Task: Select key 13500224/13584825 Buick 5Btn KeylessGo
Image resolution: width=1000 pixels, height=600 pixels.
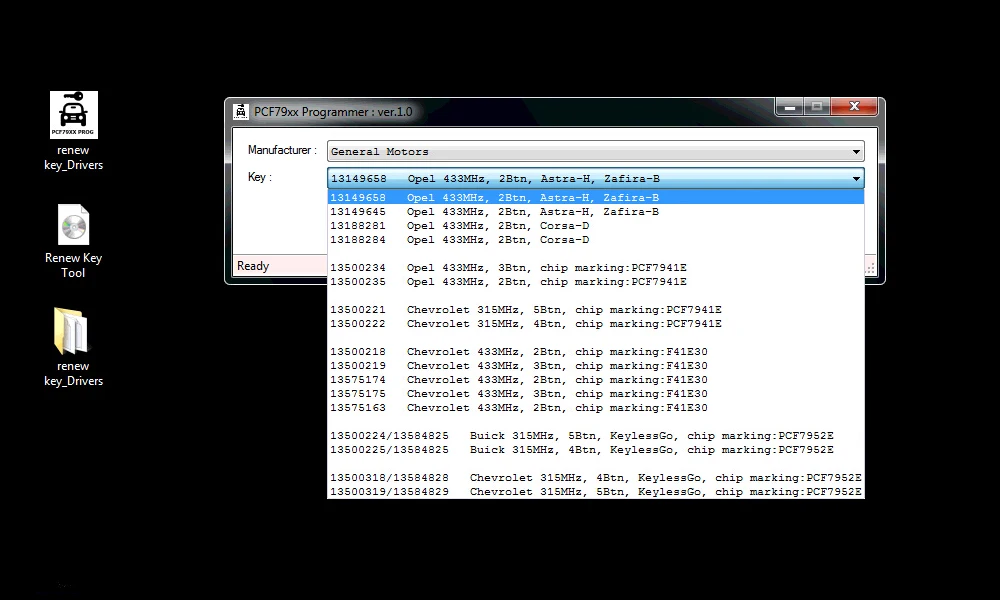Action: [x=596, y=436]
